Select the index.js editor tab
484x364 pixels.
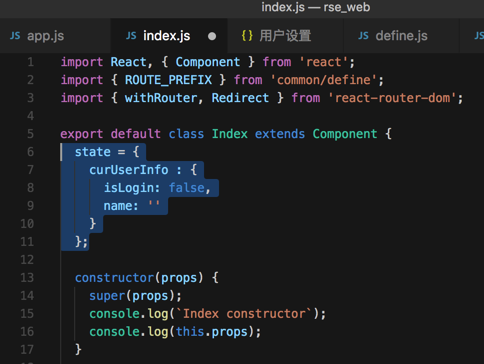tap(169, 36)
